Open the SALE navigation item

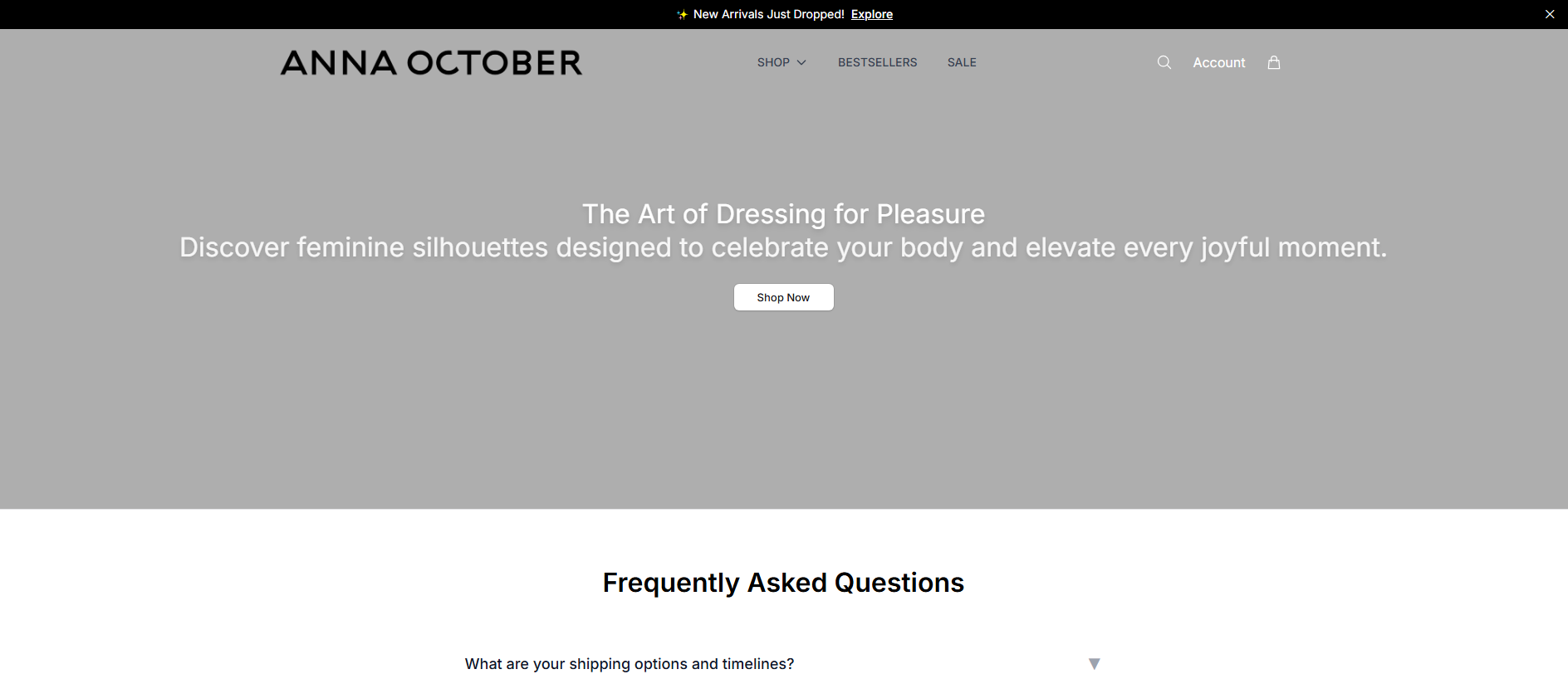[962, 62]
